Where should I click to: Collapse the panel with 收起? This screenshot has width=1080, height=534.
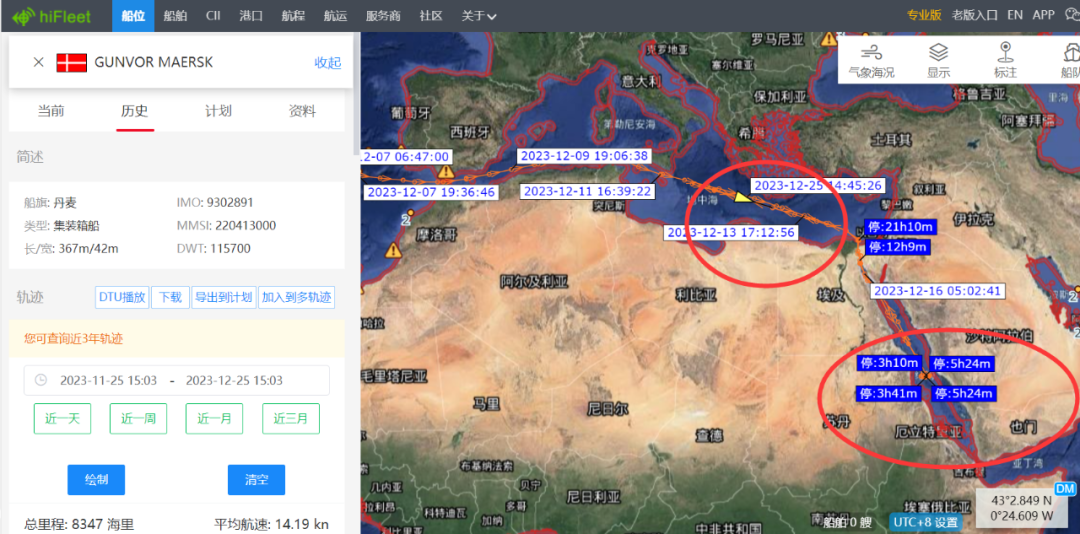click(328, 62)
